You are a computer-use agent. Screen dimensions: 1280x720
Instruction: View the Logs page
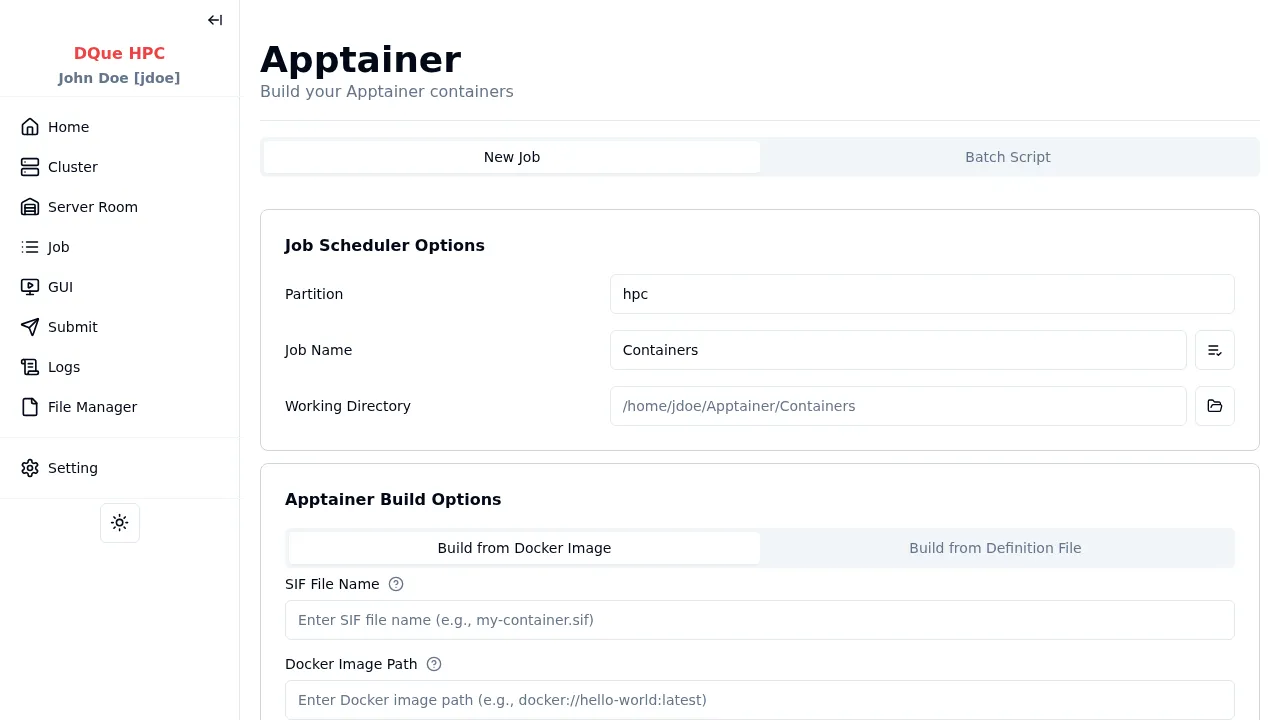coord(63,367)
